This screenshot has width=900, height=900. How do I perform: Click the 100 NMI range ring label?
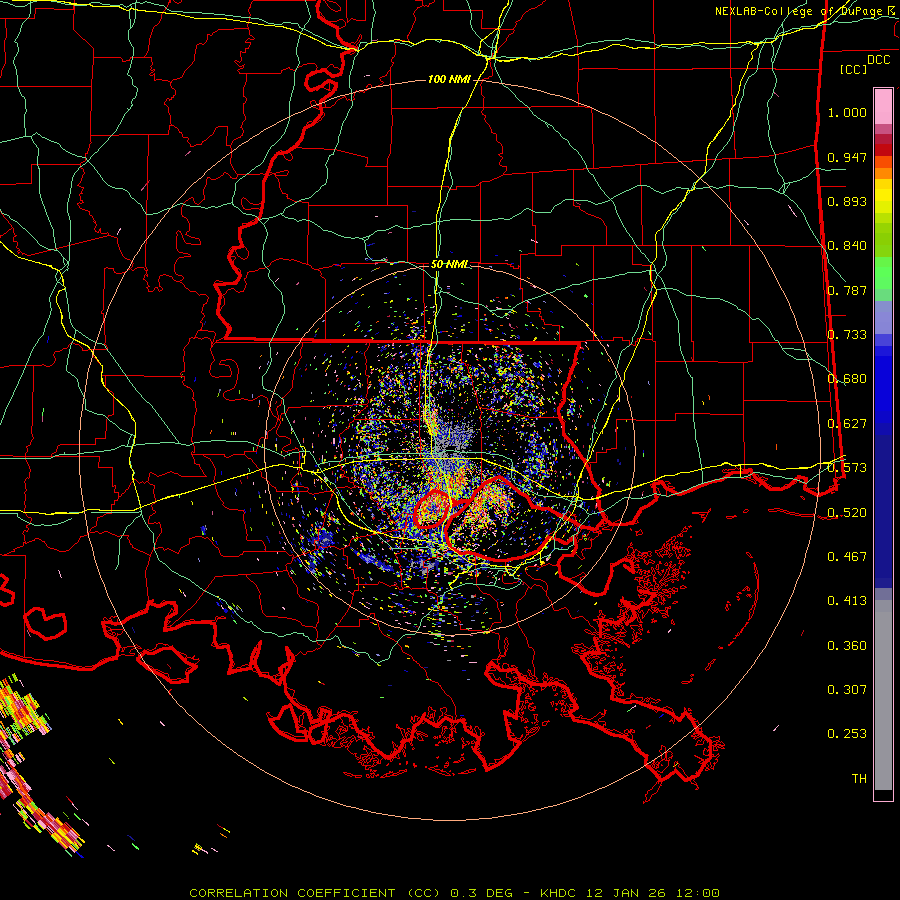pos(449,79)
